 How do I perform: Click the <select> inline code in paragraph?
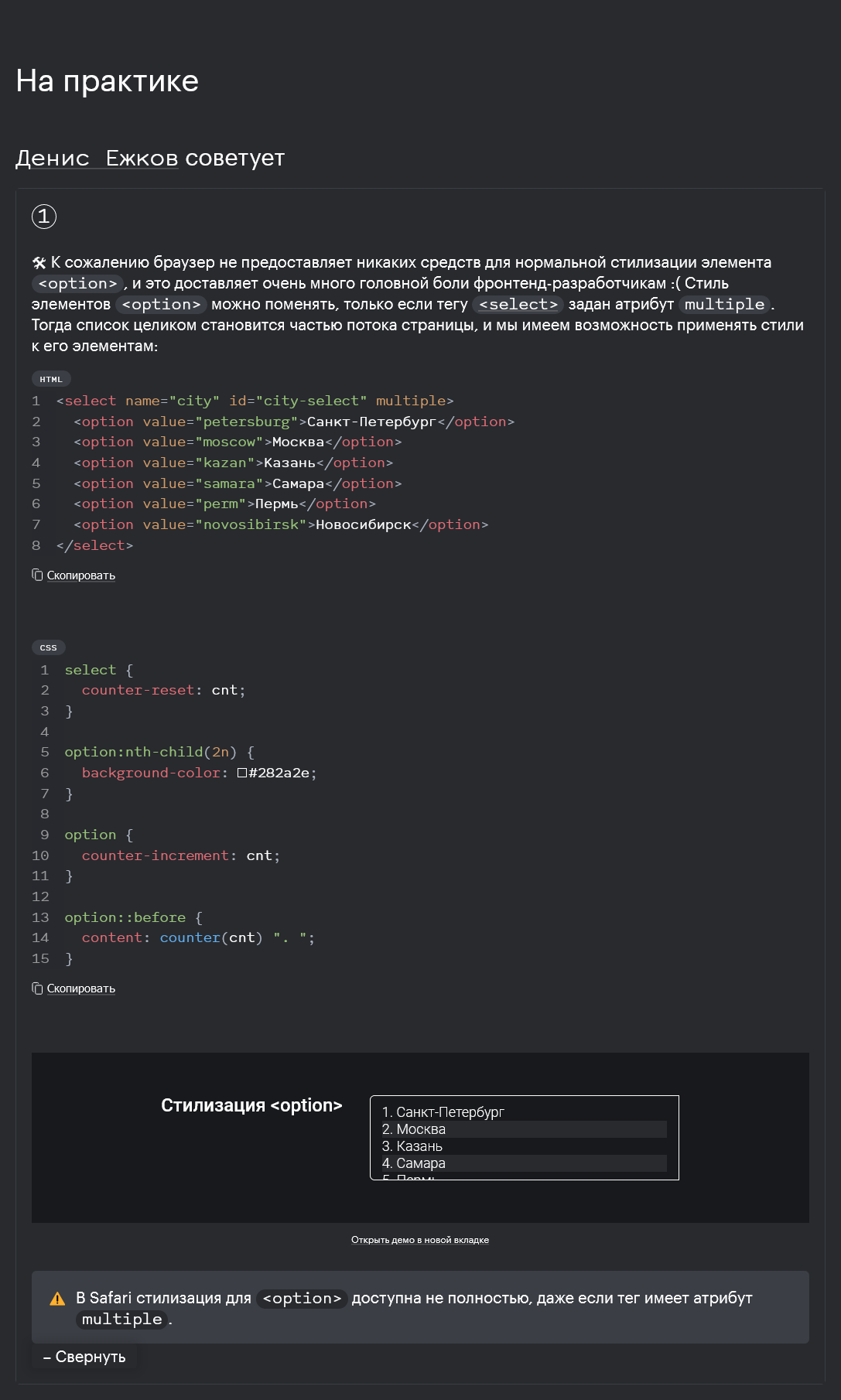point(518,305)
